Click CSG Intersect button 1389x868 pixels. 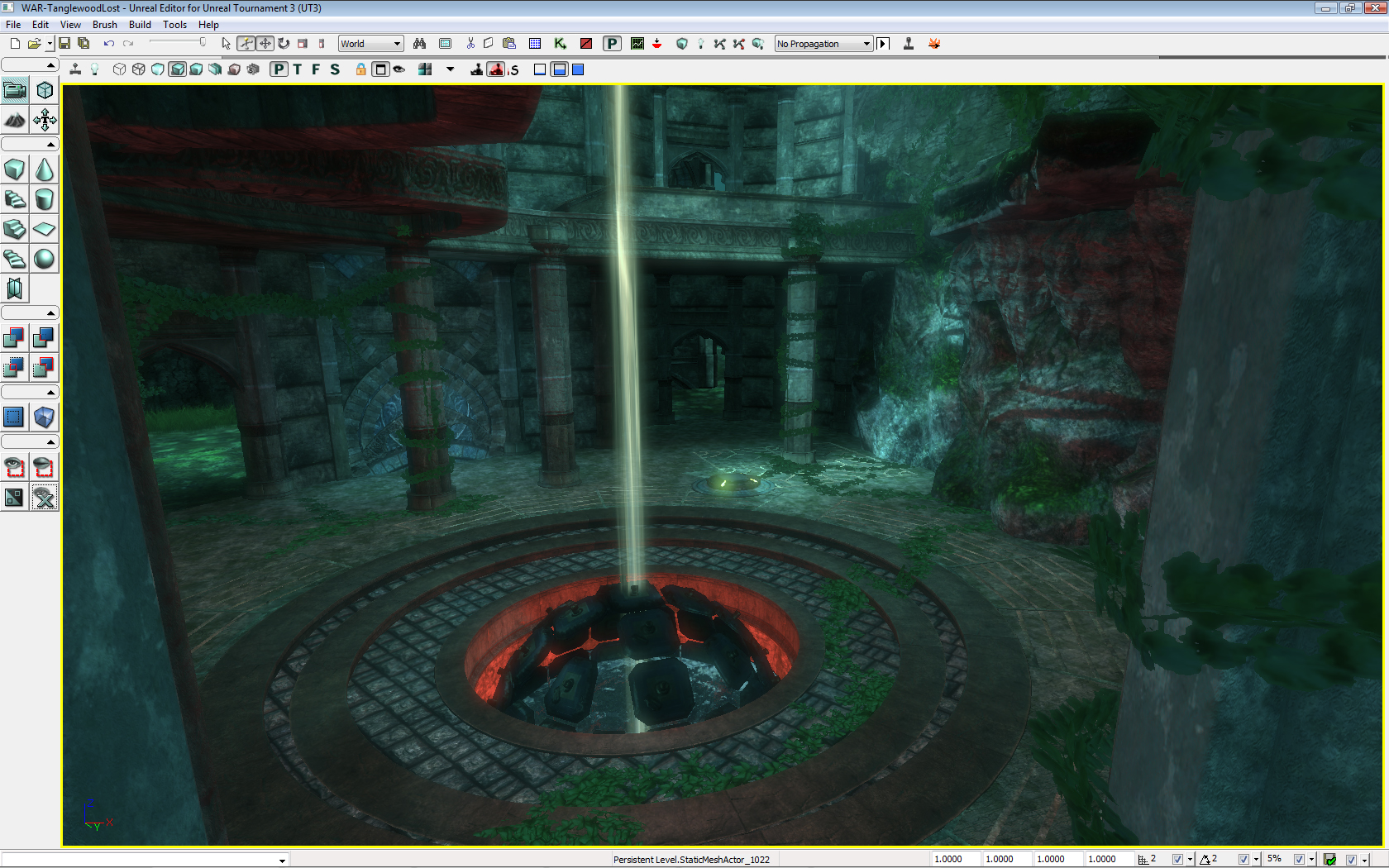point(15,367)
